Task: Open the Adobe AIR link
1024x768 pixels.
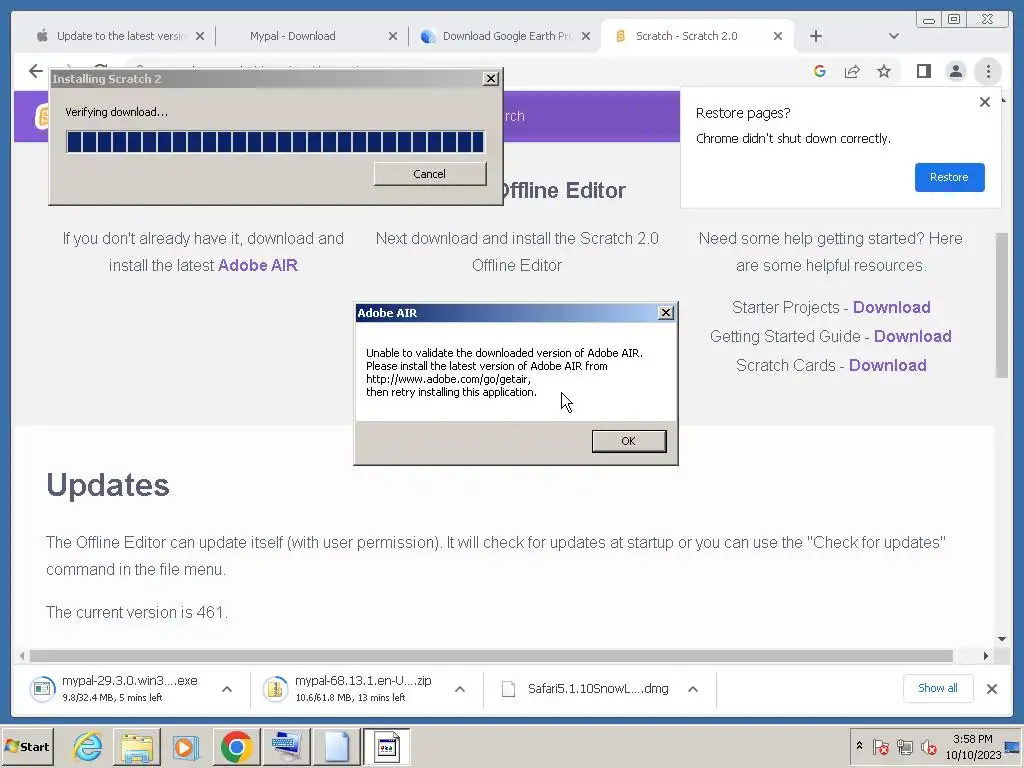Action: coord(257,265)
